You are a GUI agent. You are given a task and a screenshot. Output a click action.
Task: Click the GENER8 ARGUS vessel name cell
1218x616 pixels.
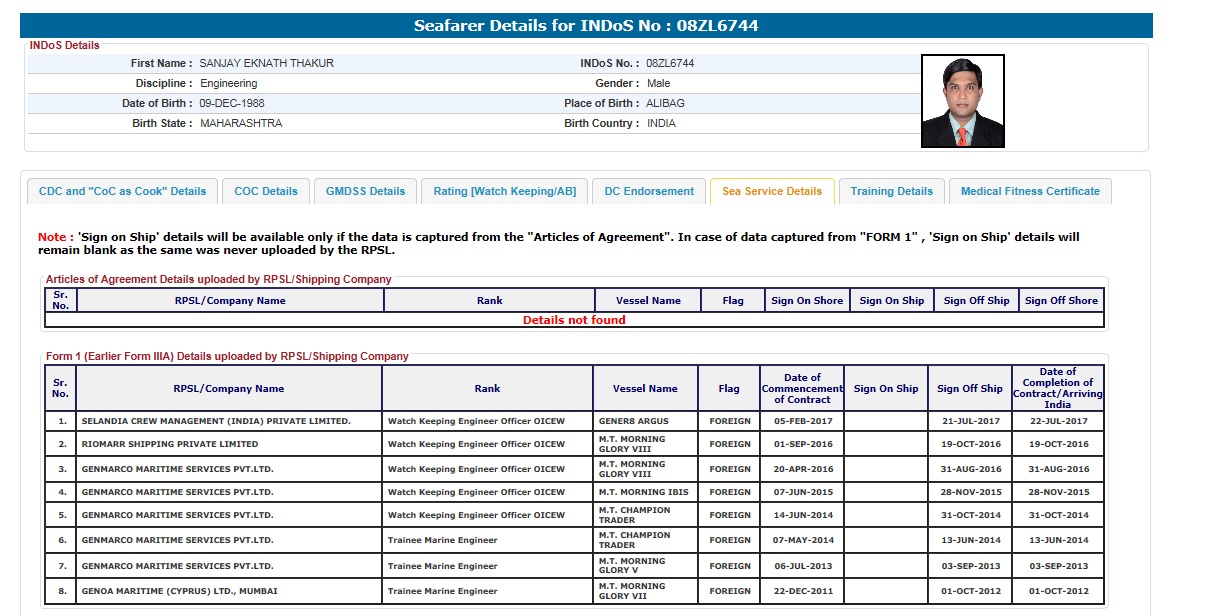coord(633,421)
